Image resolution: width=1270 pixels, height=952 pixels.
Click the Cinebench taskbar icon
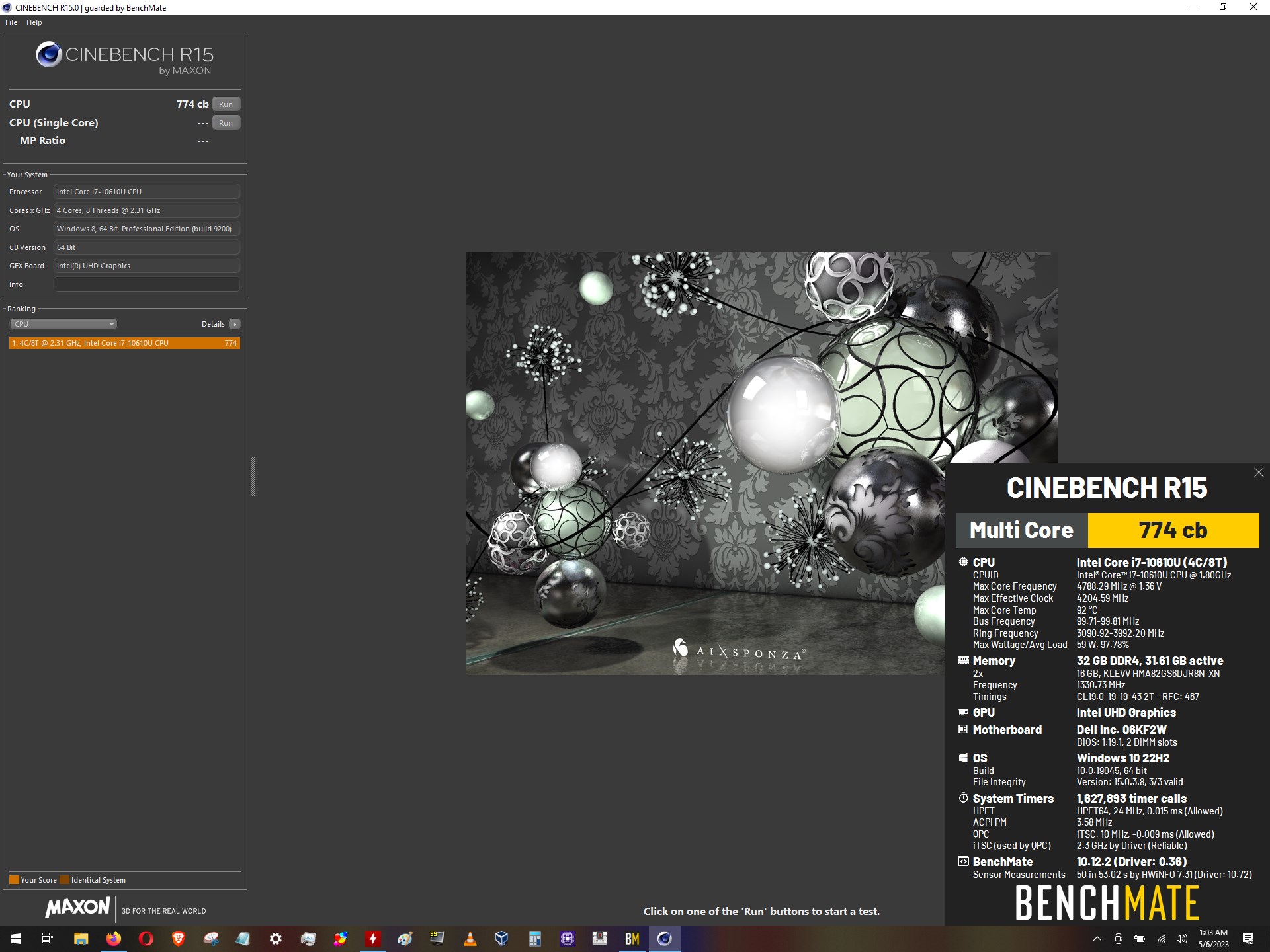tap(665, 939)
